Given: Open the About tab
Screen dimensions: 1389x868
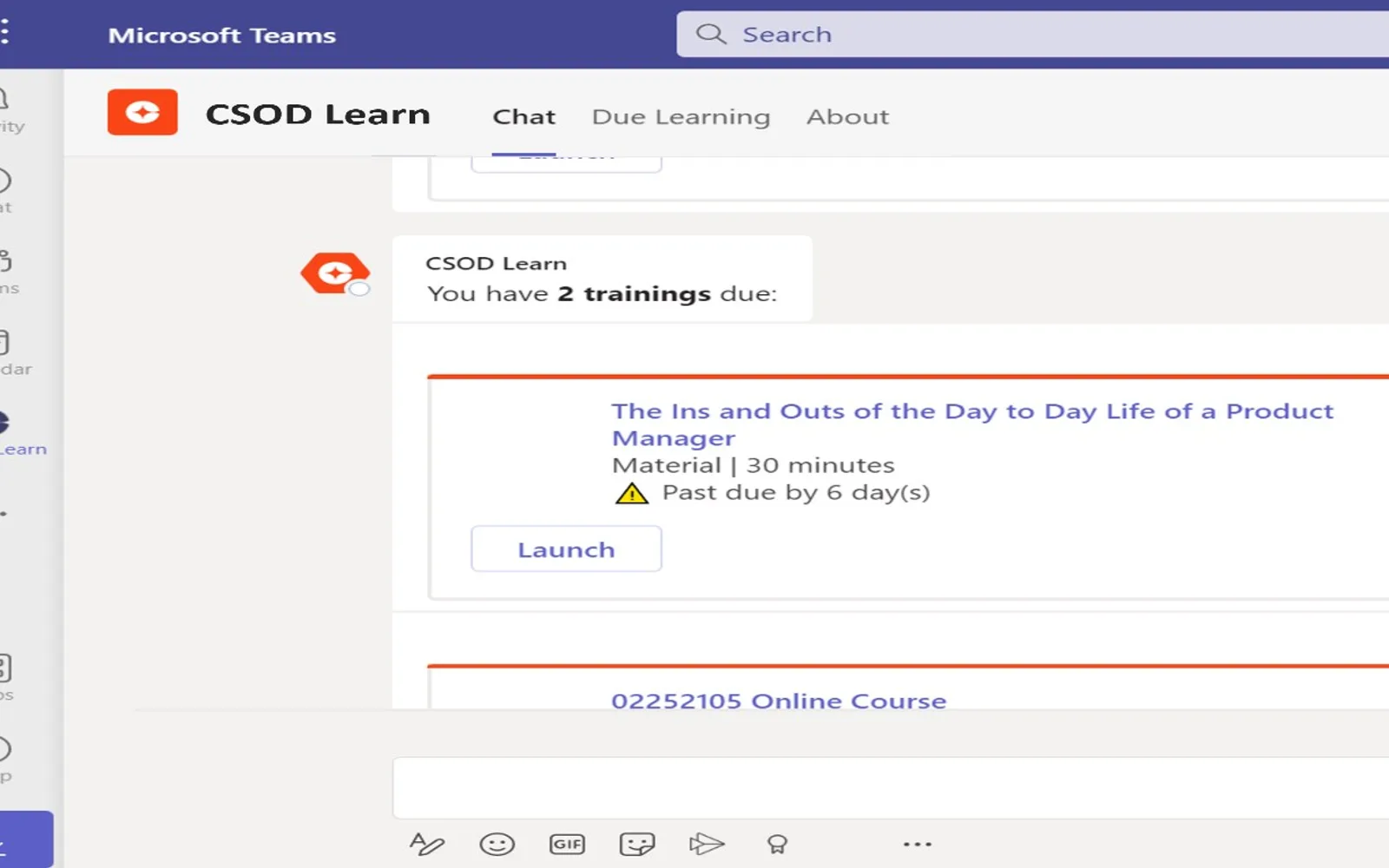Looking at the screenshot, I should 847,117.
